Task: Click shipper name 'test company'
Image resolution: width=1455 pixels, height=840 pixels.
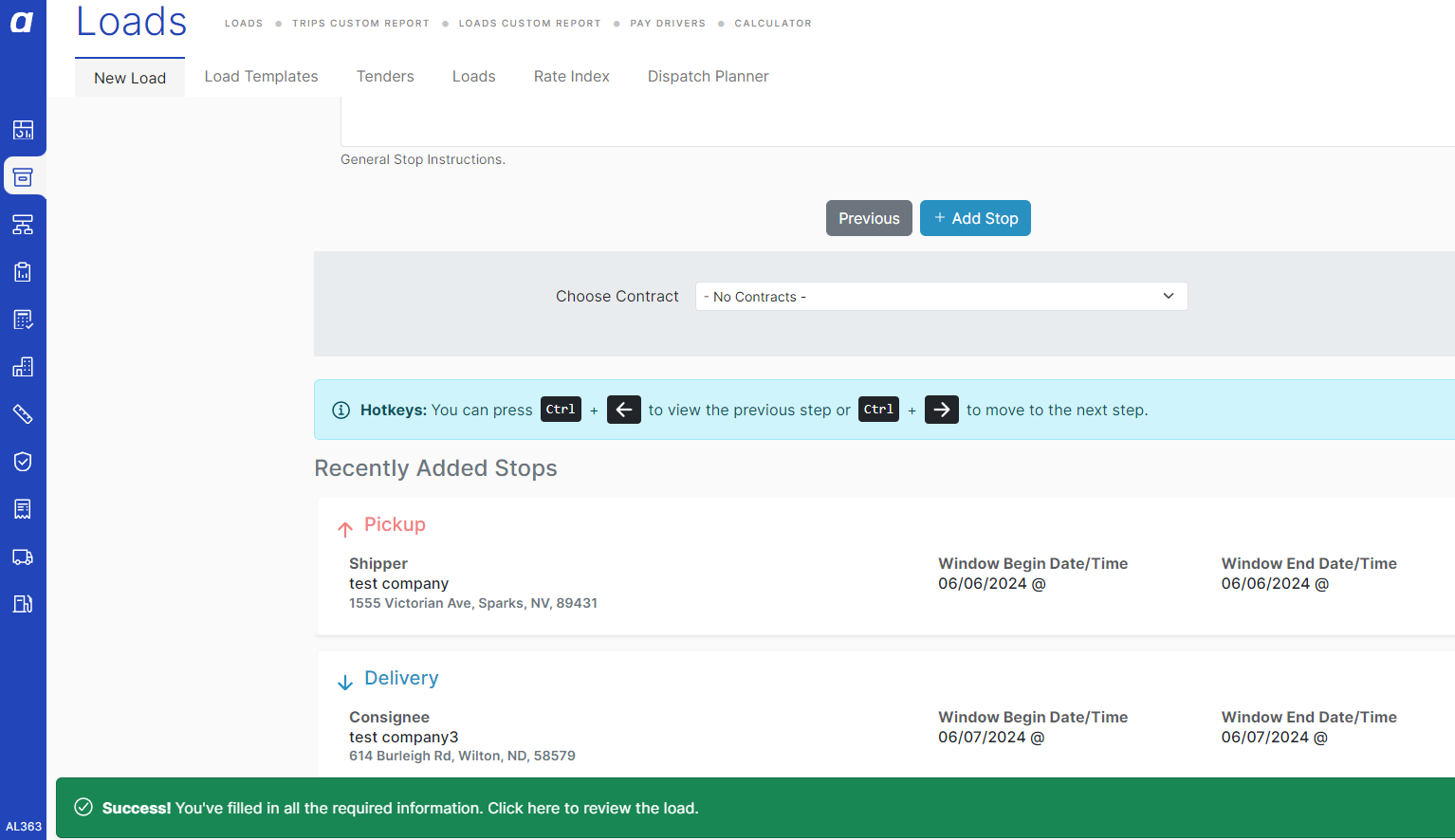Action: click(398, 583)
